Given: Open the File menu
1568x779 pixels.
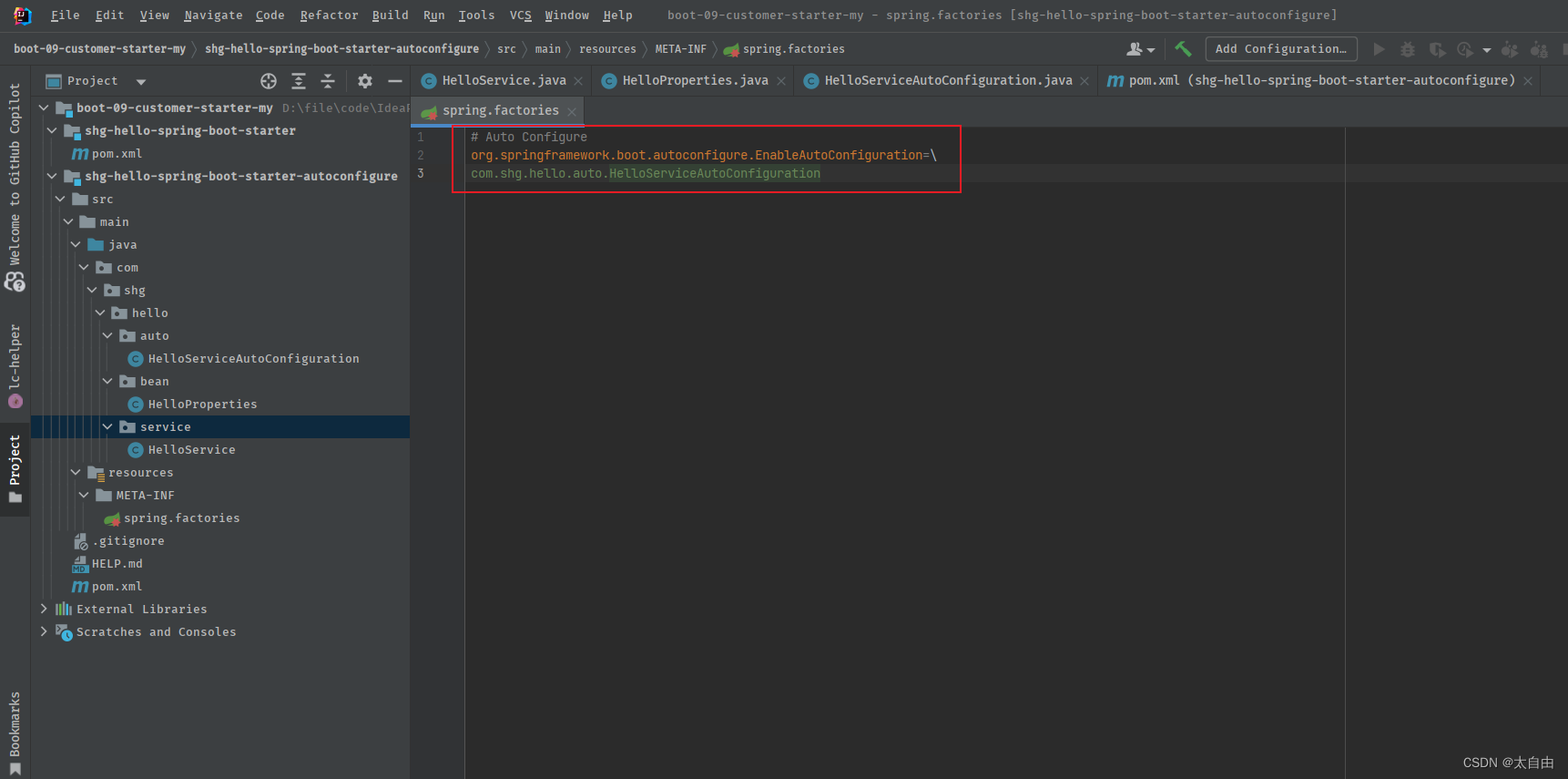Looking at the screenshot, I should pyautogui.click(x=65, y=15).
